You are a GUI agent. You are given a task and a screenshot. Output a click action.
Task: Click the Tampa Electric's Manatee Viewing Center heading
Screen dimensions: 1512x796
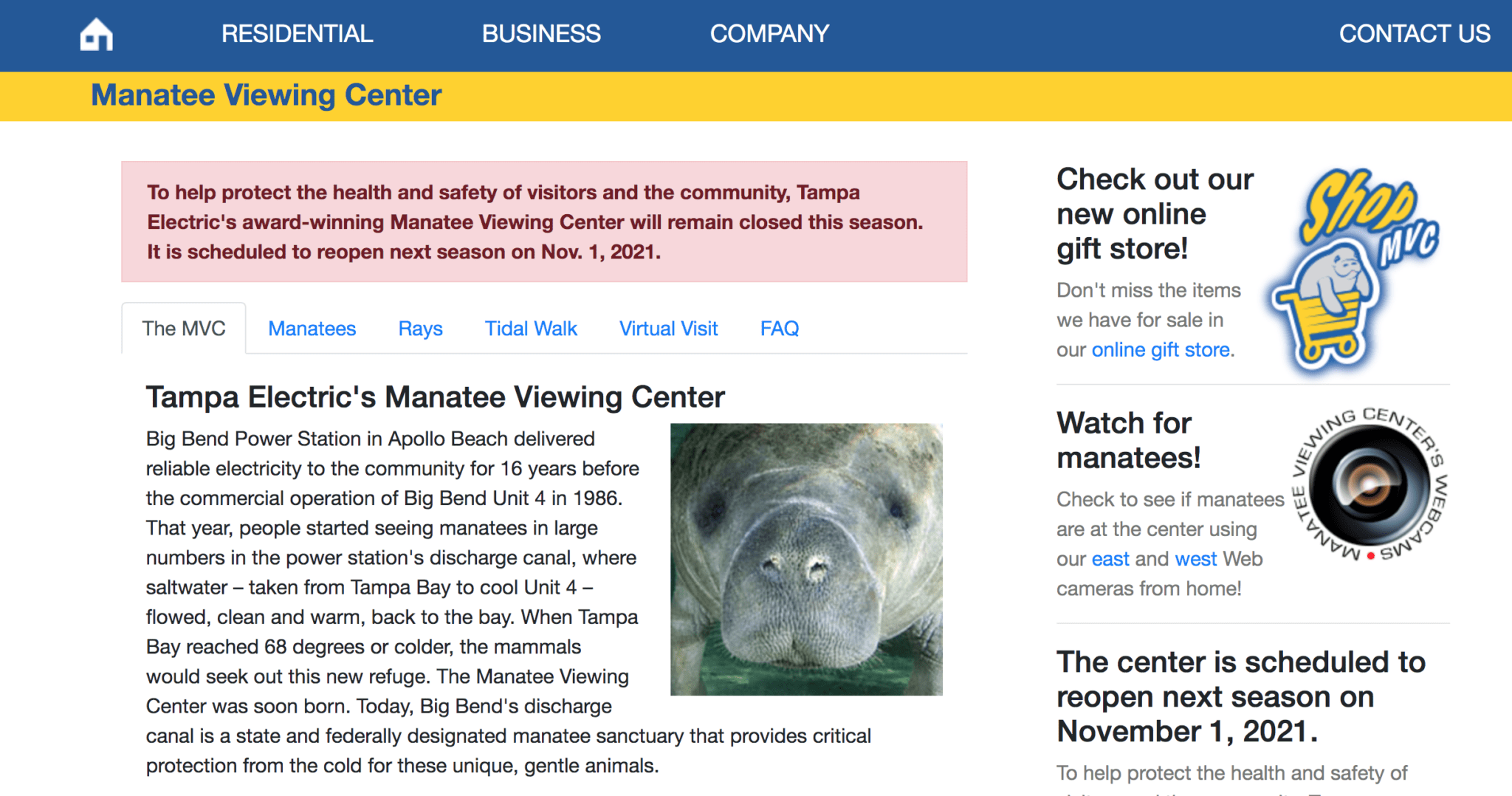[435, 397]
